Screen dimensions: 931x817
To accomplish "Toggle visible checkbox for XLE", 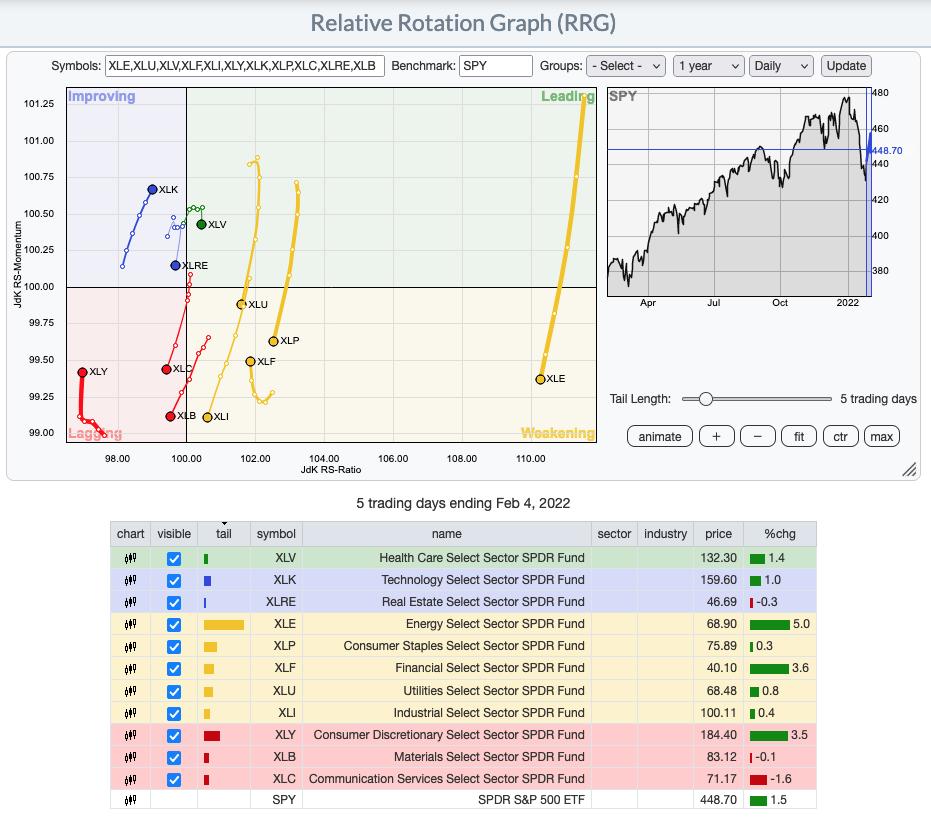I will pos(174,625).
